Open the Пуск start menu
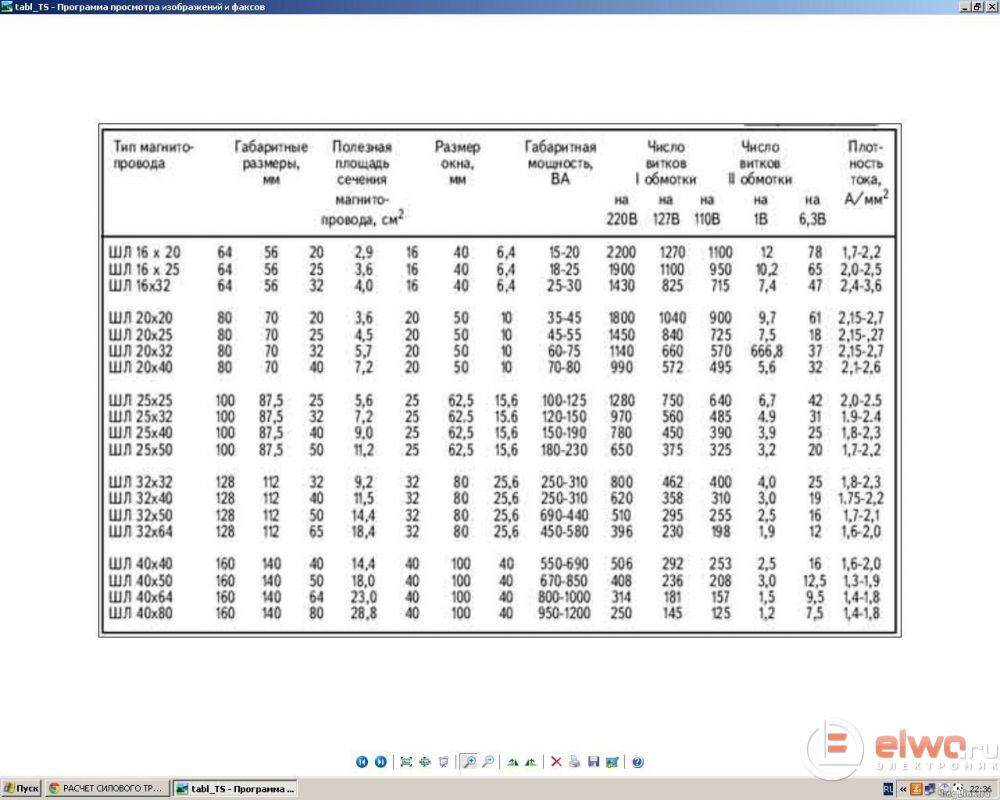 (x=21, y=789)
